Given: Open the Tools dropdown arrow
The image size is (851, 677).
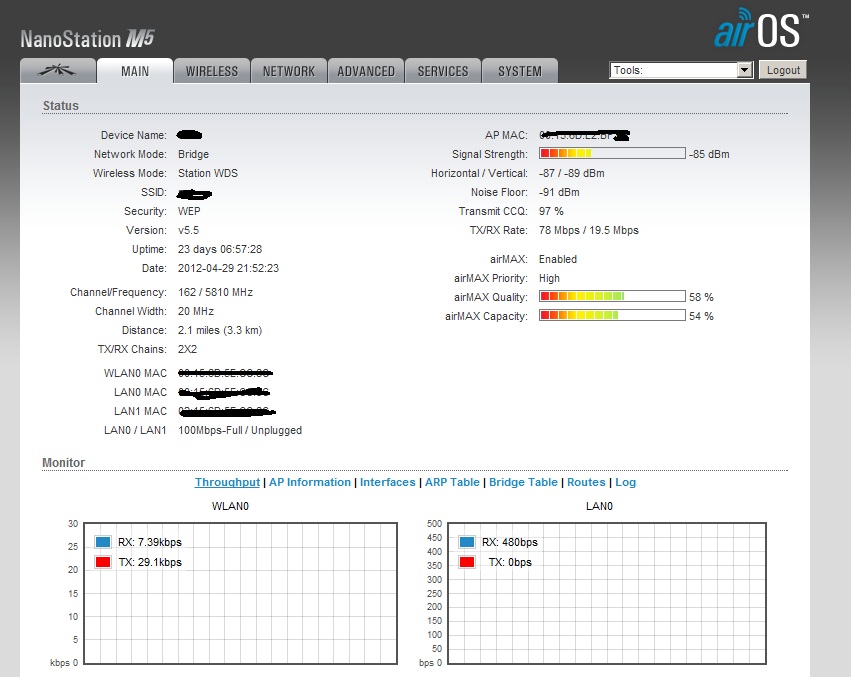Looking at the screenshot, I should point(745,70).
